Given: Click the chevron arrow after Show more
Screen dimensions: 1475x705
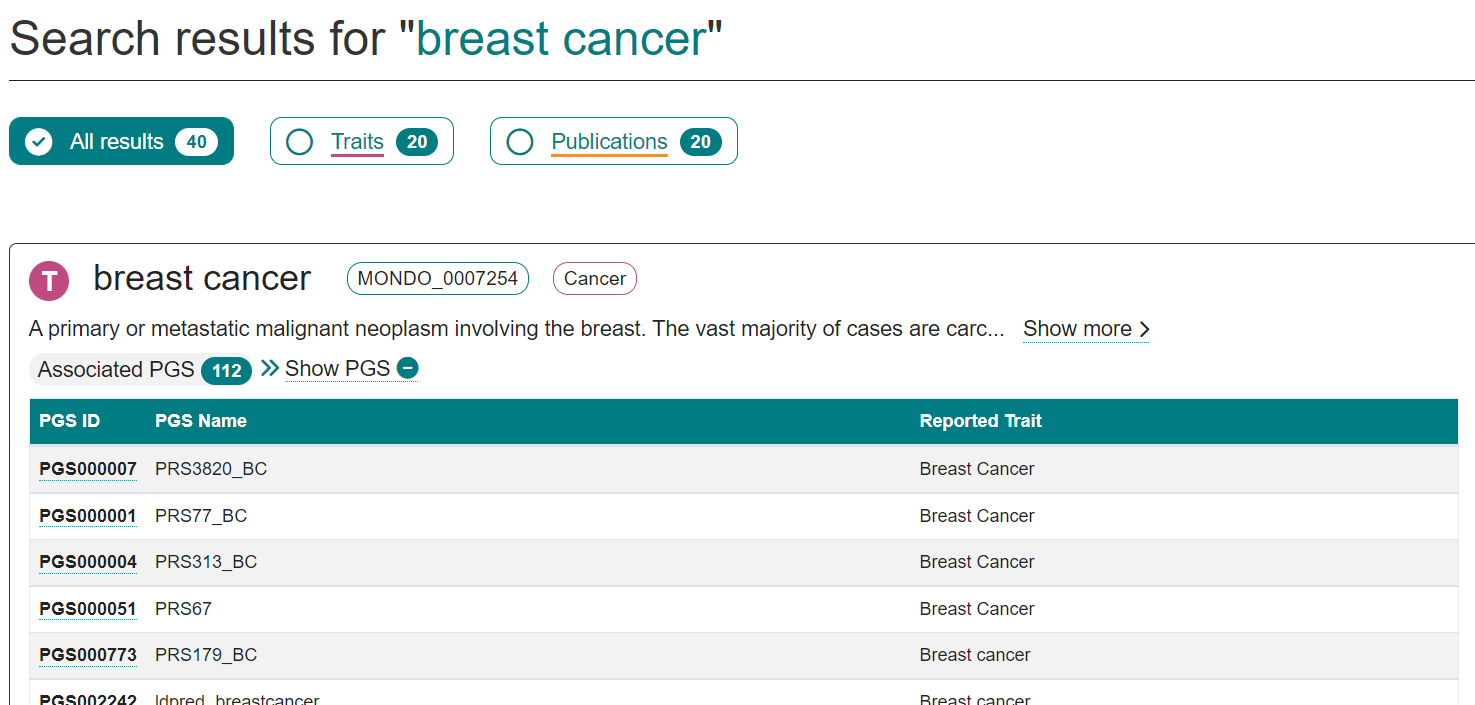Looking at the screenshot, I should coord(1145,328).
